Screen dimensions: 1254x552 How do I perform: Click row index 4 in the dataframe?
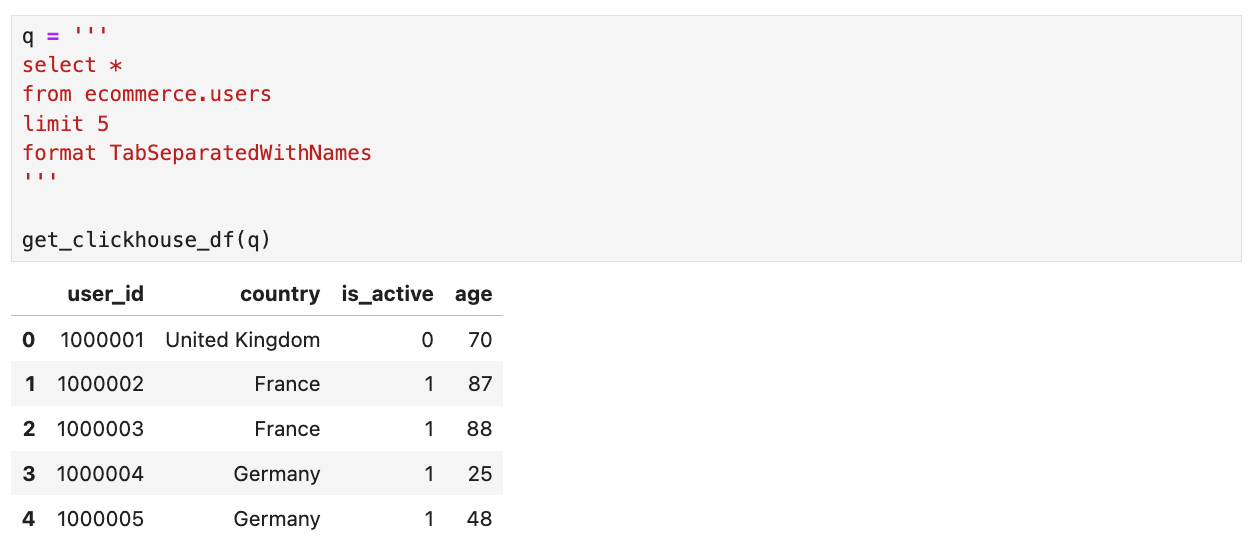pyautogui.click(x=29, y=519)
